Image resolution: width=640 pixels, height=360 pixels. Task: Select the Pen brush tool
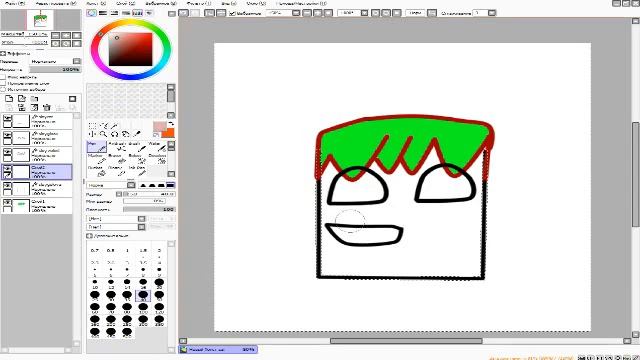click(97, 147)
